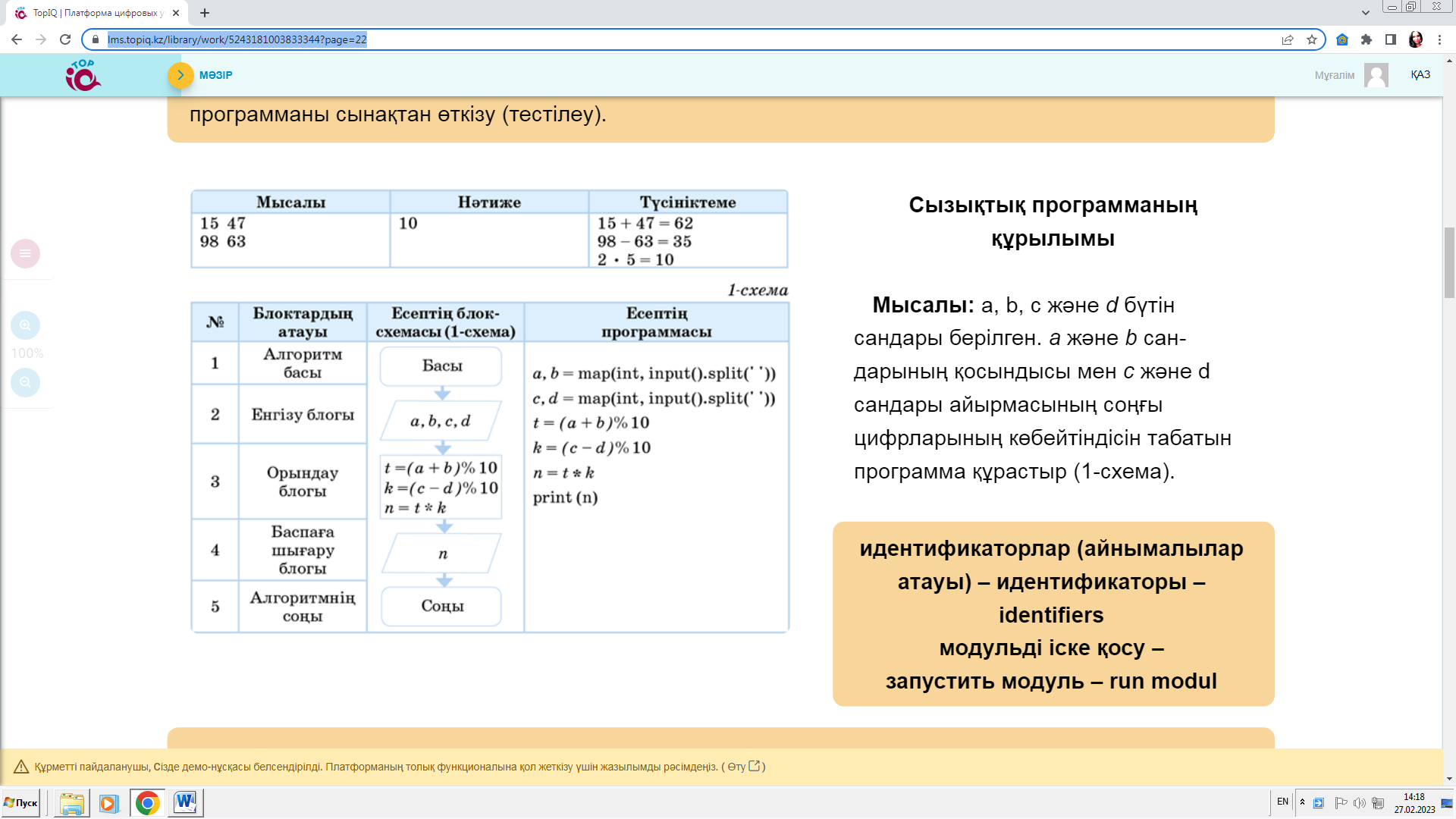Viewport: 1456px width, 819px height.
Task: Click the print (n) code line
Action: click(565, 497)
